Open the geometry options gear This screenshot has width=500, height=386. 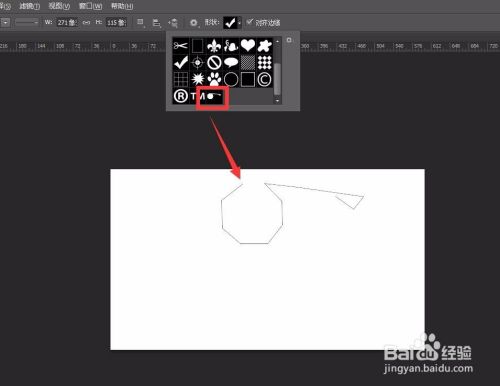pos(194,23)
